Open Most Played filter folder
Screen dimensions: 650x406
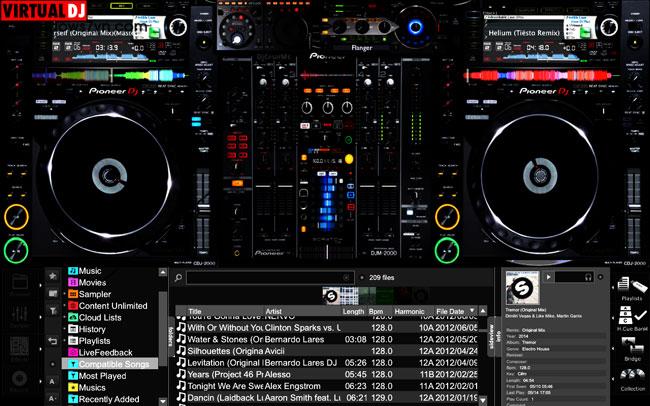point(97,376)
